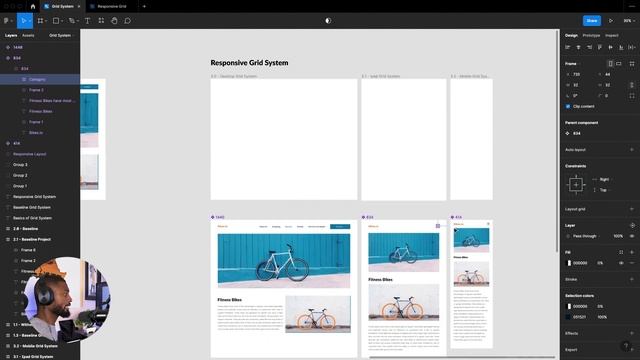Switch to the Inspect tab
Viewport: 640px width, 360px height.
(611, 36)
